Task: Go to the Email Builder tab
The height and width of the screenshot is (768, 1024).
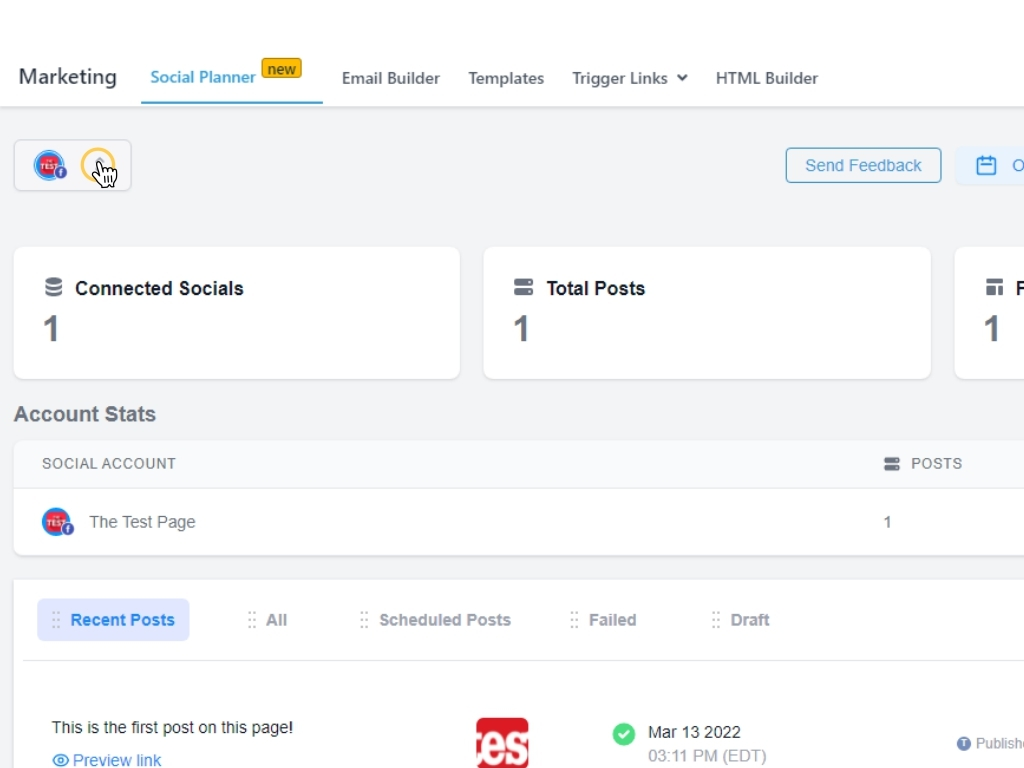Action: [x=391, y=78]
